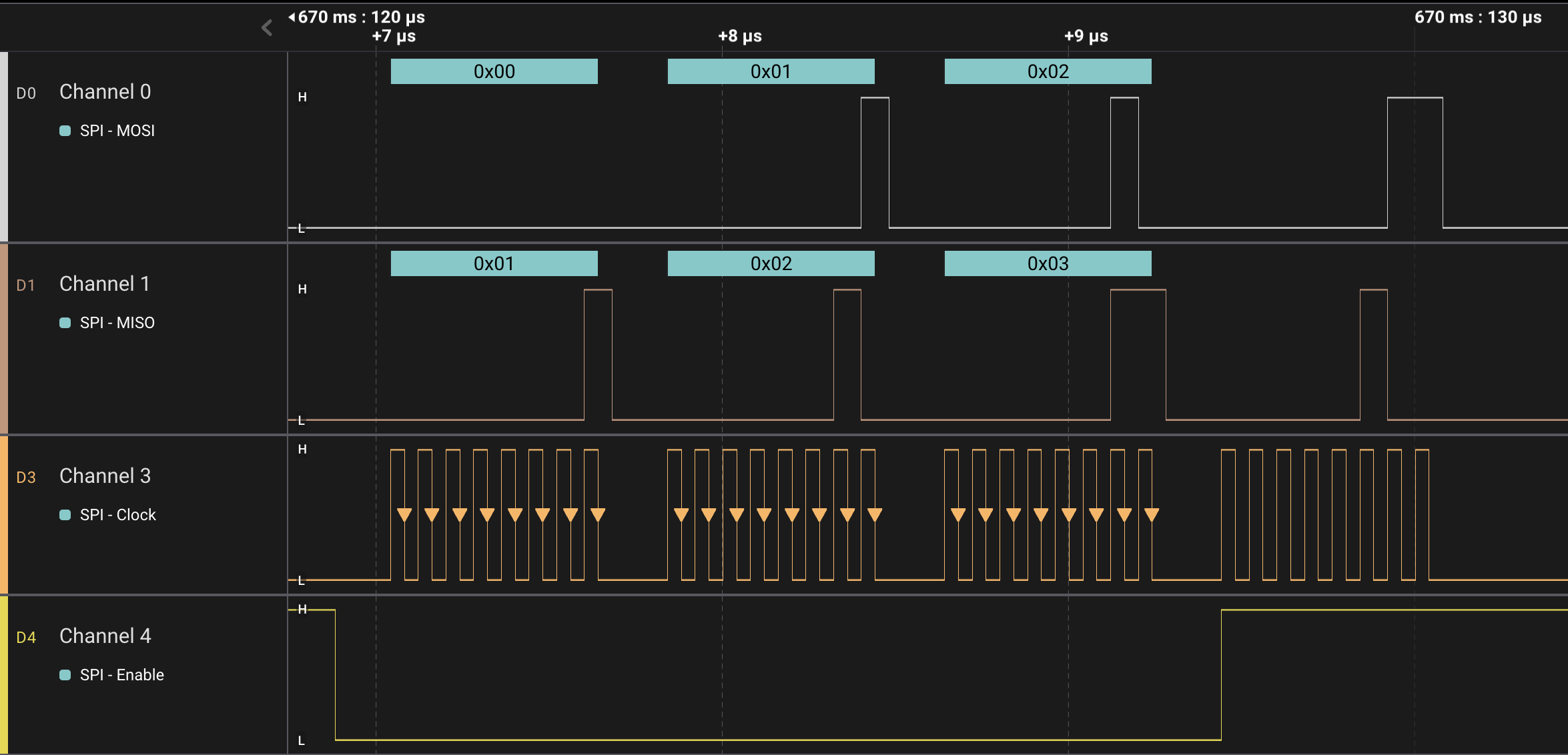Image resolution: width=1568 pixels, height=755 pixels.
Task: Click the +9 µs timeline marker
Action: point(1086,36)
